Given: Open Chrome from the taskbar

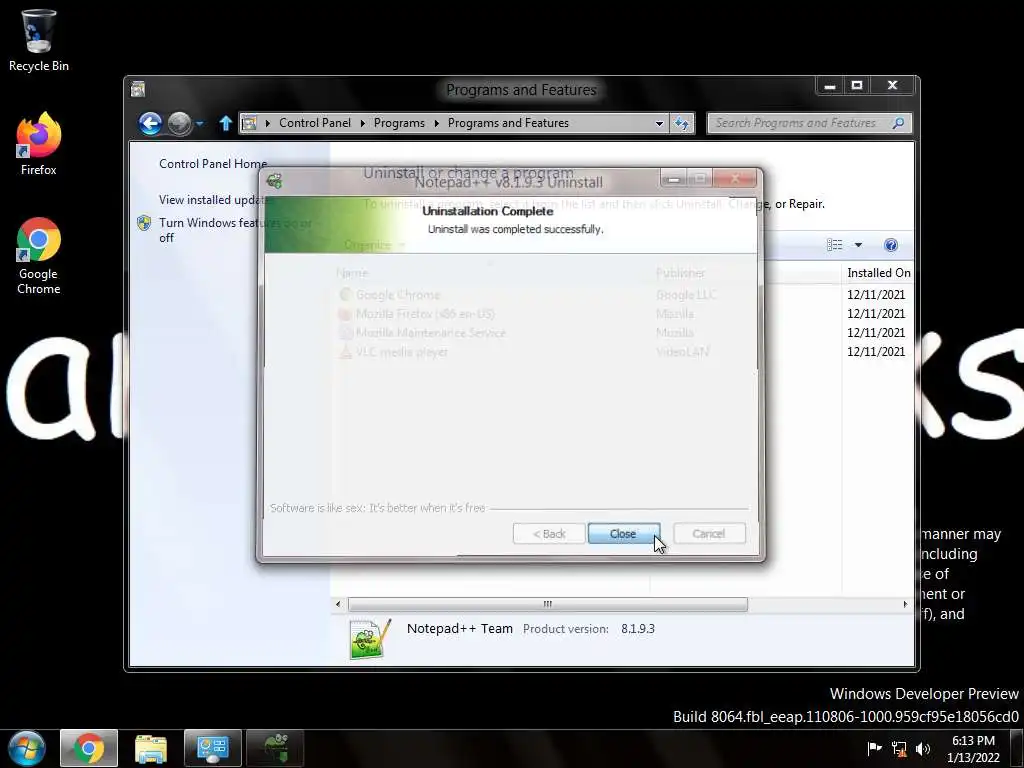Looking at the screenshot, I should point(89,748).
